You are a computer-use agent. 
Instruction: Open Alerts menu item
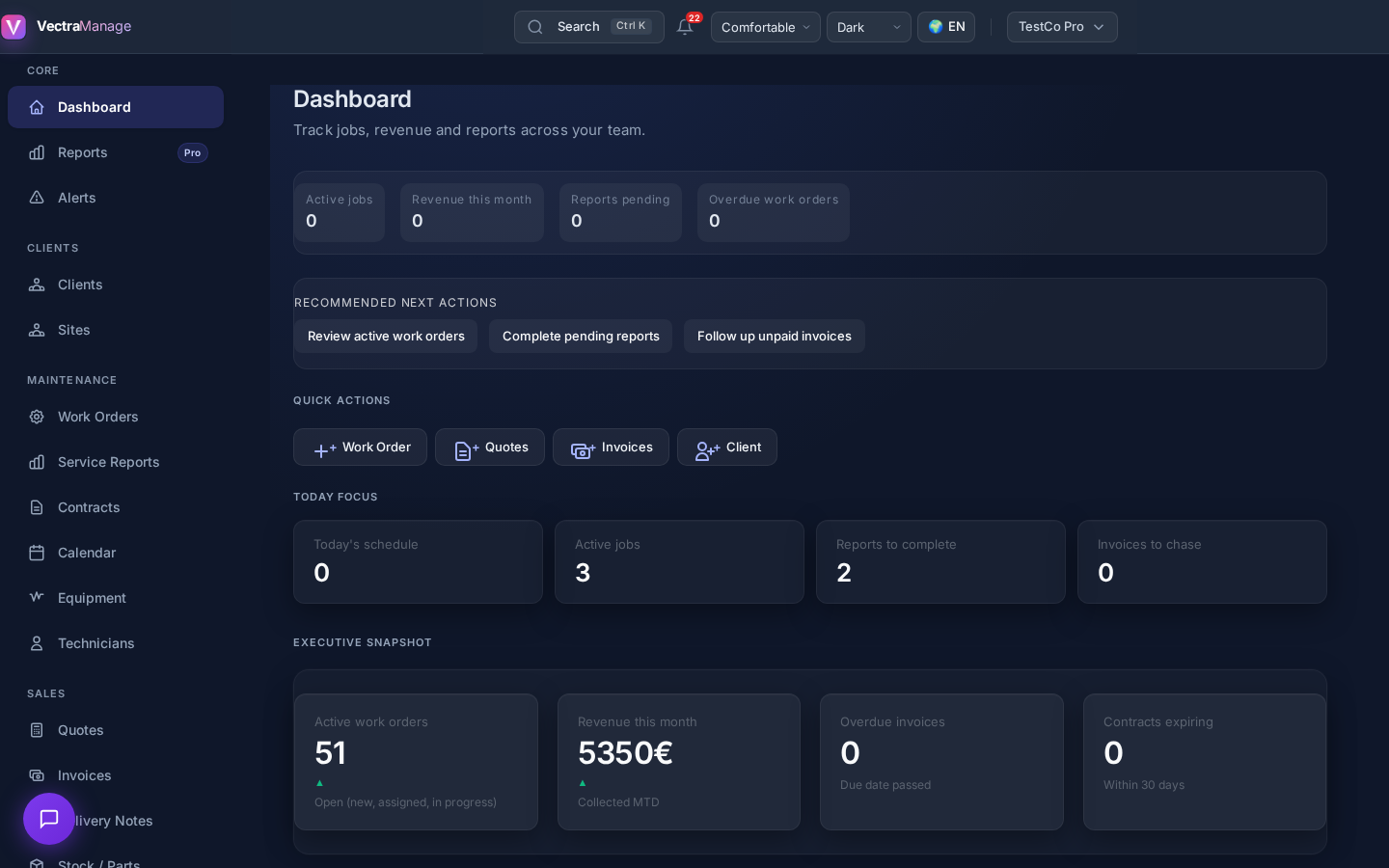point(116,198)
